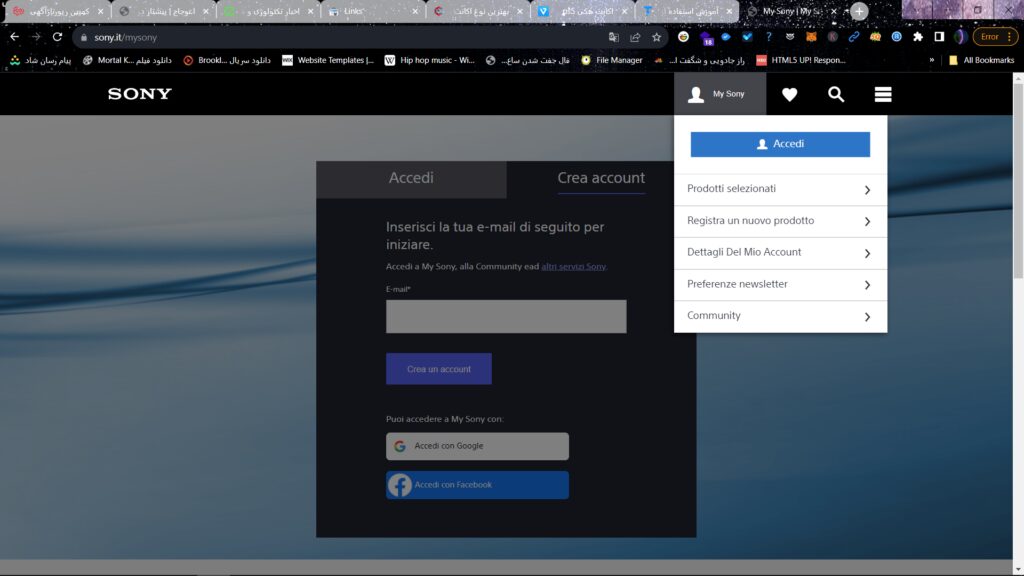Screen dimensions: 1024x576
Task: Sign in with Accedi con Facebook
Action: pos(477,485)
